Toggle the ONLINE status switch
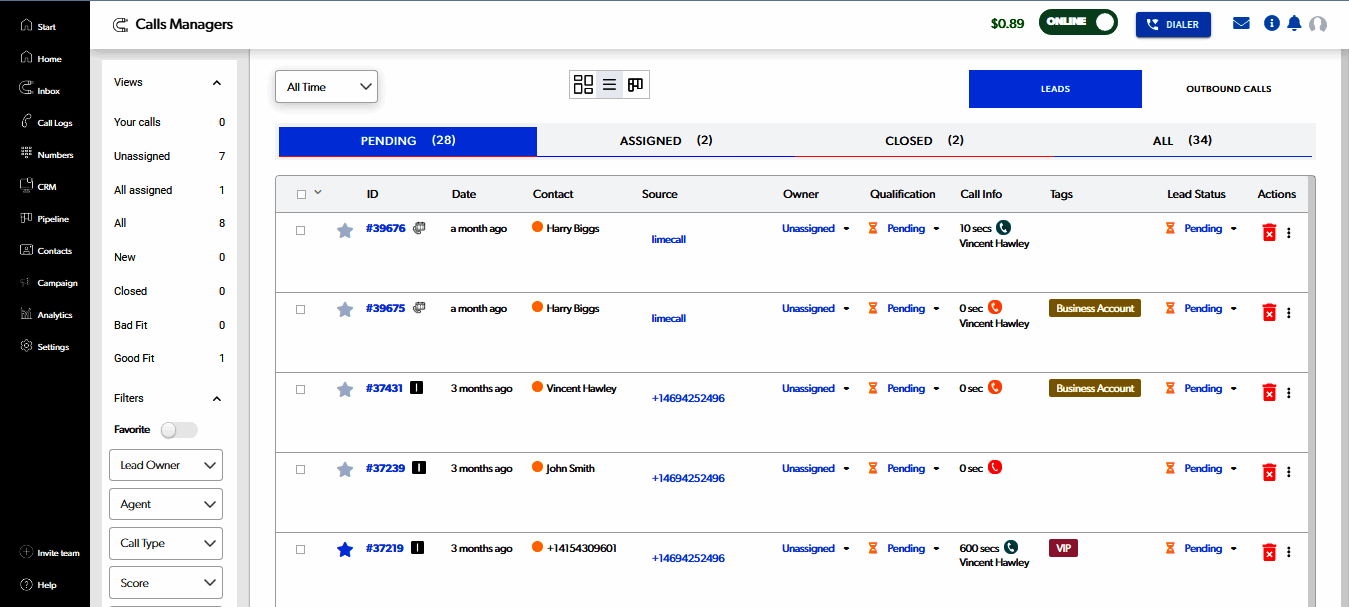 (x=1078, y=22)
